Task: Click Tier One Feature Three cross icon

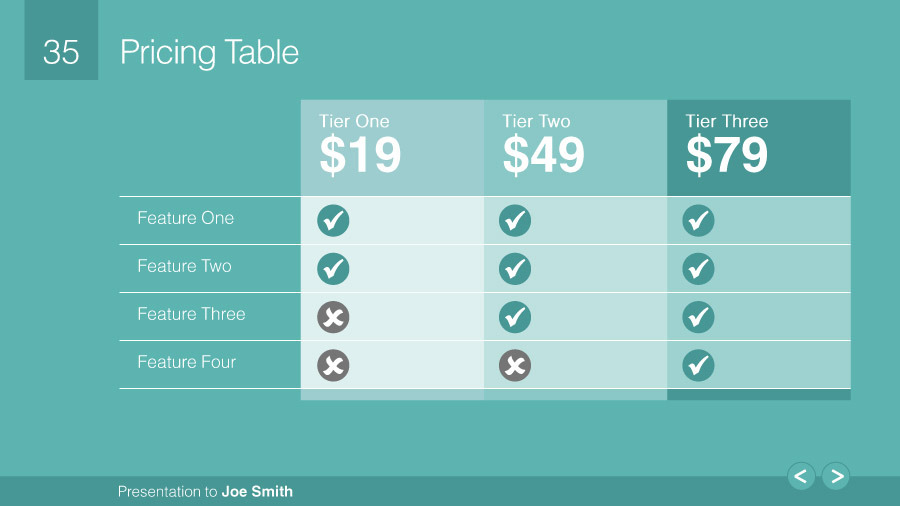Action: click(333, 317)
